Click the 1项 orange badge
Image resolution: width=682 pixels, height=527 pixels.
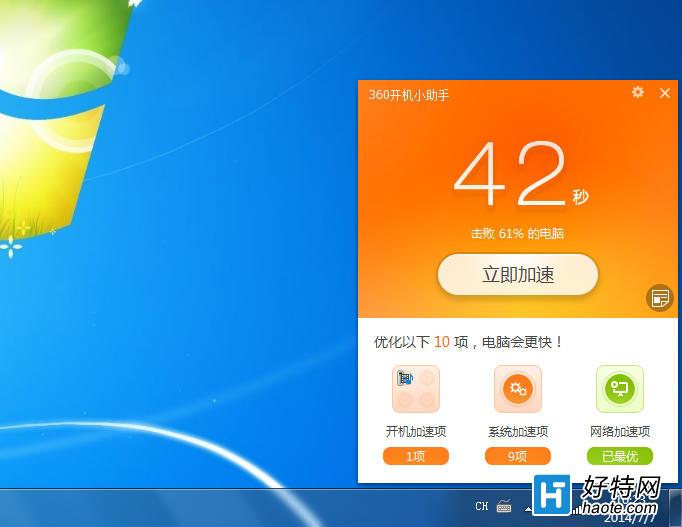(416, 456)
